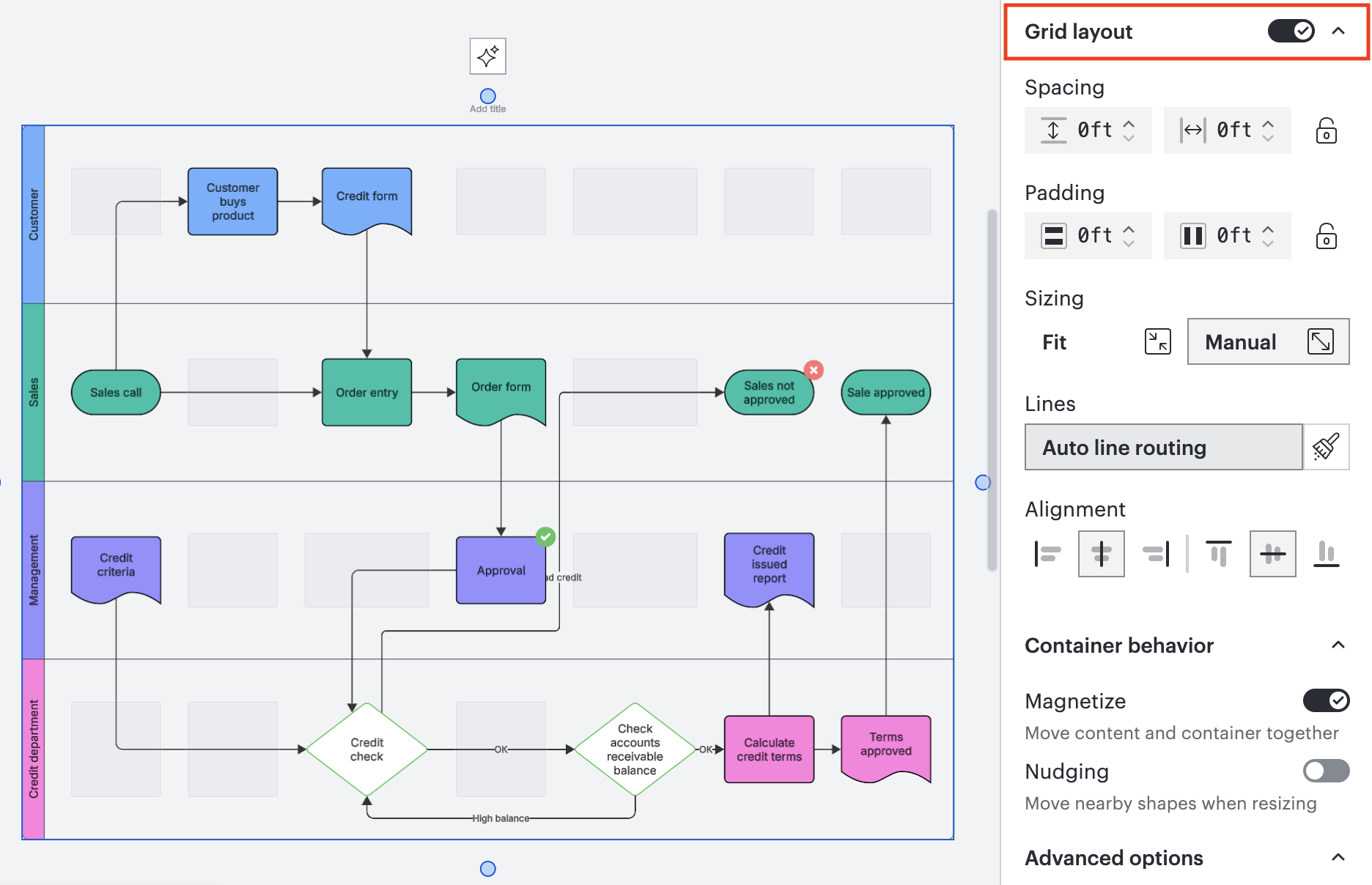Select the Sale approved shape
The height and width of the screenshot is (885, 1372).
tap(885, 393)
